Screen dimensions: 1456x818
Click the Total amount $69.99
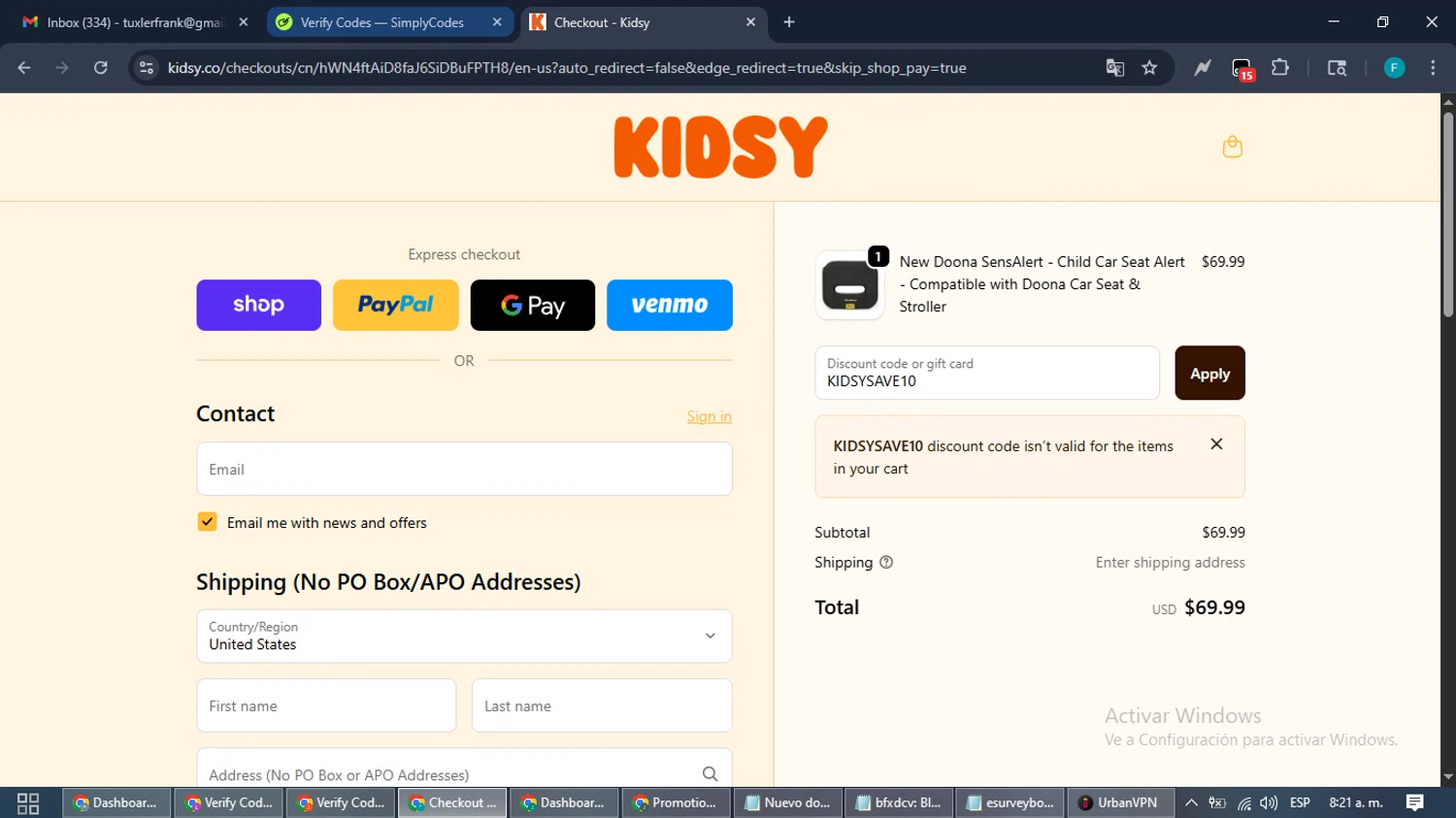tap(1214, 607)
